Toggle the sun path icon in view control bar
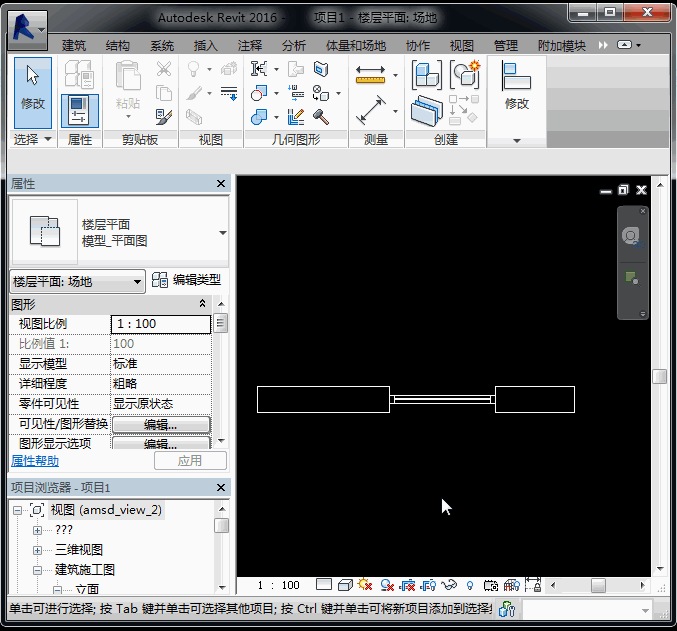 [x=364, y=585]
